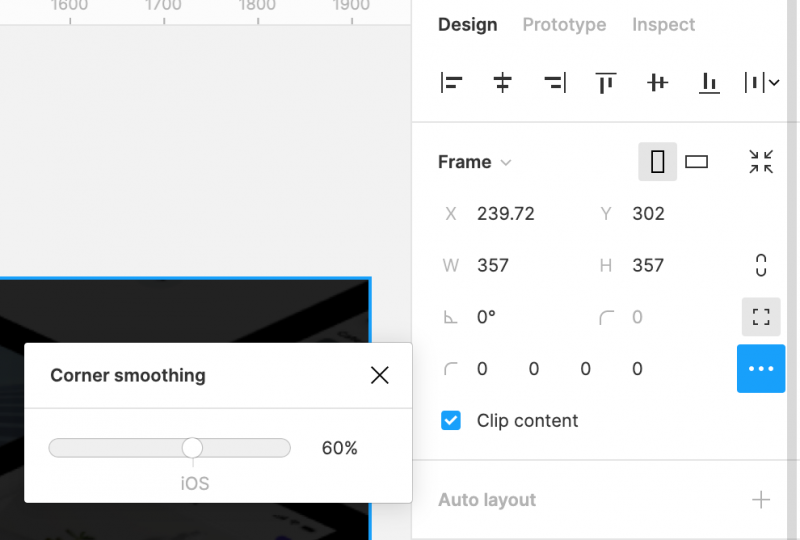This screenshot has height=540, width=800.
Task: Click align top icon
Action: click(x=605, y=83)
